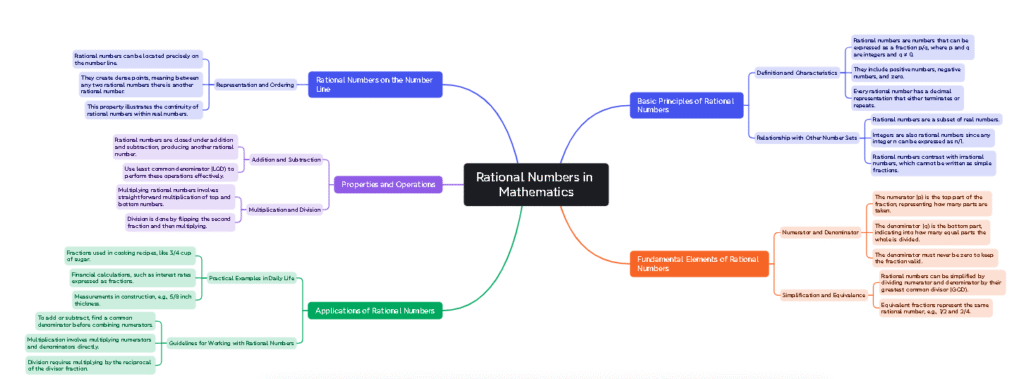Viewport: 1024px width, 379px height.
Task: Click note 'Rational numbers contrast with irrational numbers'
Action: coord(933,163)
